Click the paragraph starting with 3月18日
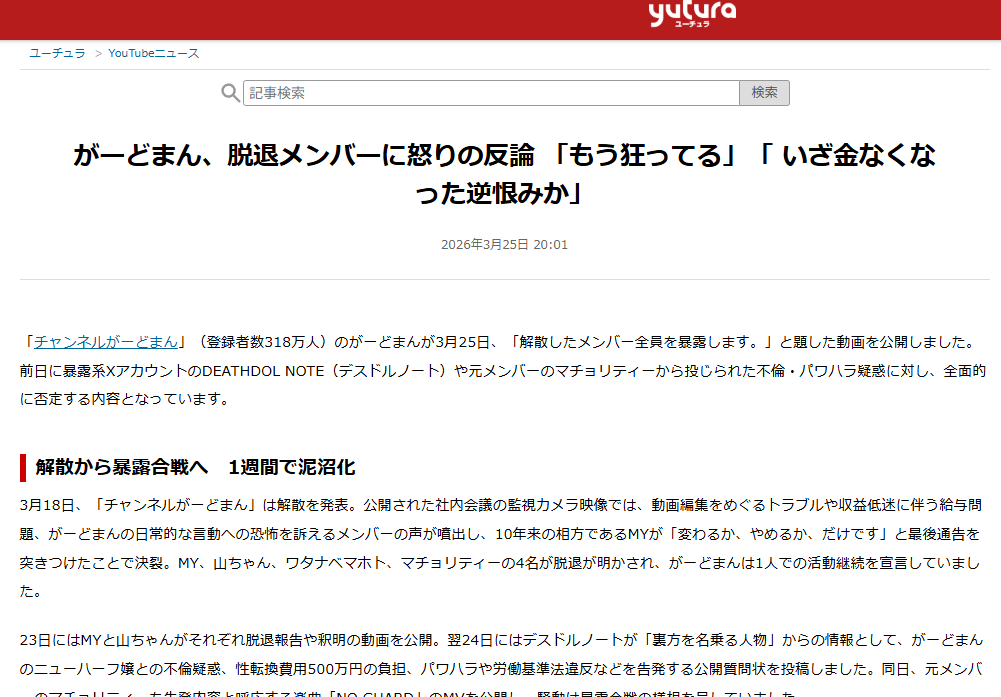This screenshot has height=697, width=1001. pyautogui.click(x=500, y=548)
